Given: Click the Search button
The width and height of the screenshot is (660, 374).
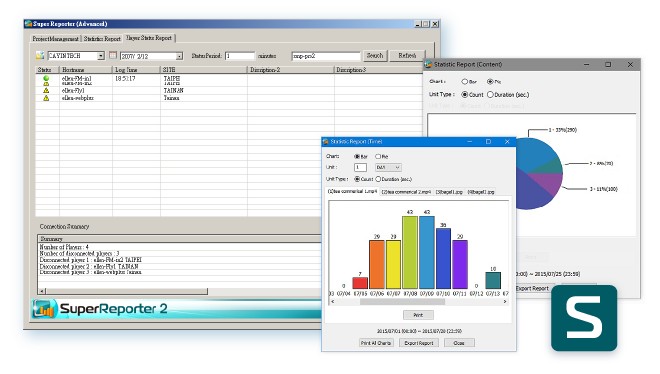Looking at the screenshot, I should (x=375, y=56).
